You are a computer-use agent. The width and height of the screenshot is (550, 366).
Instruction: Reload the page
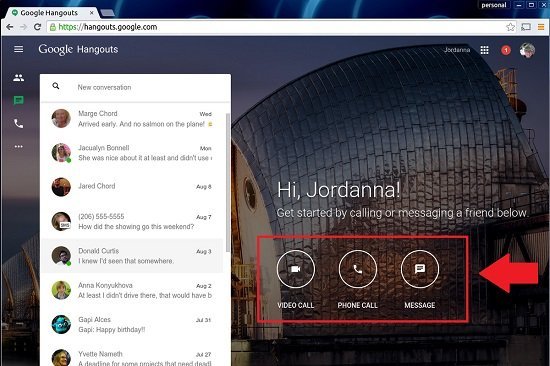pyautogui.click(x=37, y=27)
